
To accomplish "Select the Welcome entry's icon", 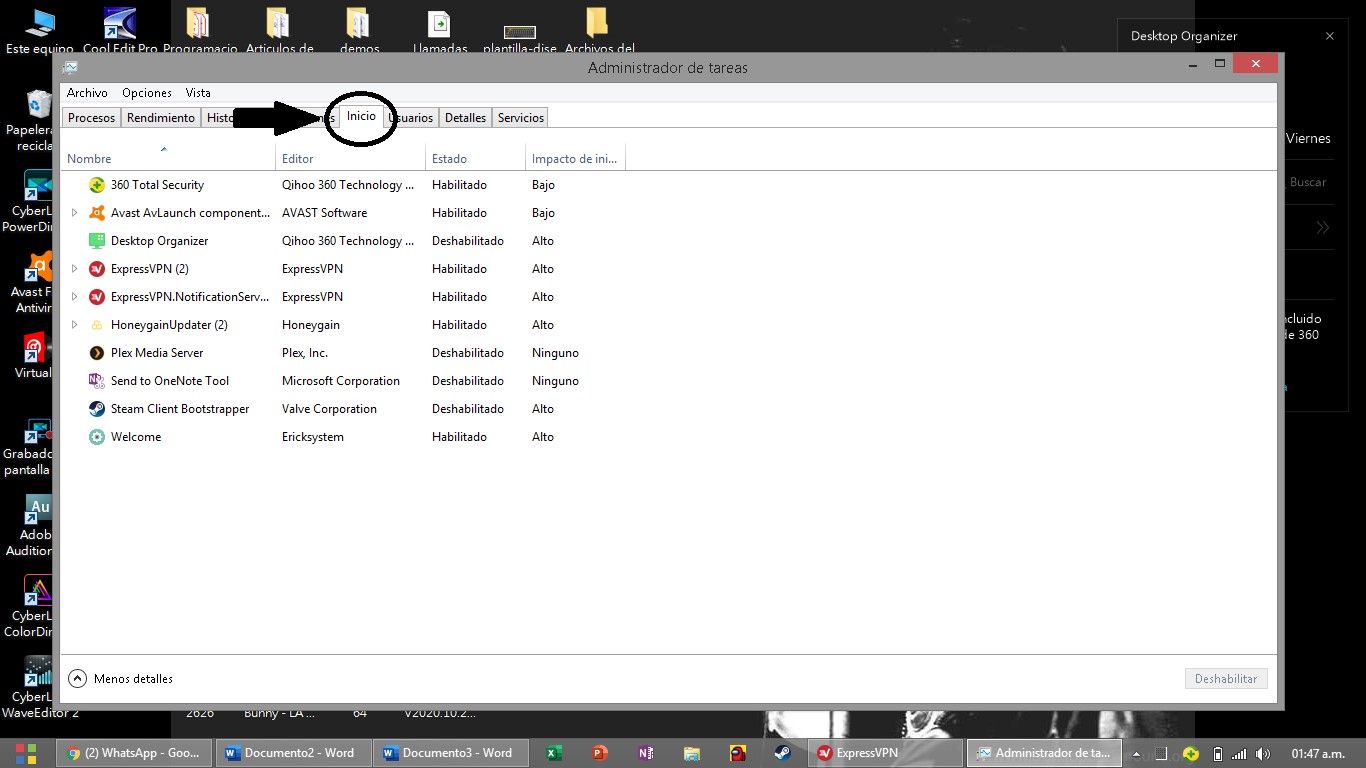I will [96, 436].
